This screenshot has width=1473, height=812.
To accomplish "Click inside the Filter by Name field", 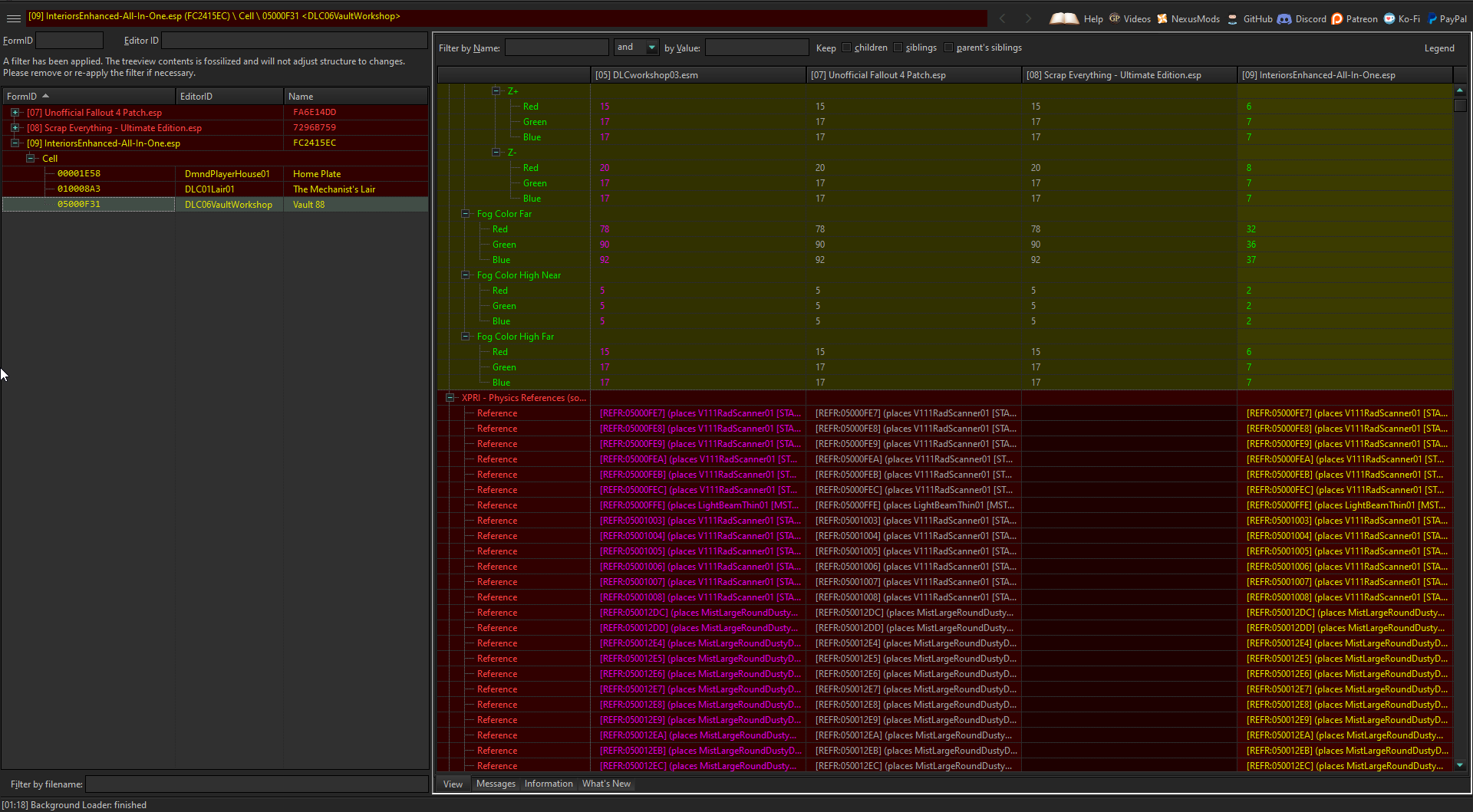I will 557,47.
